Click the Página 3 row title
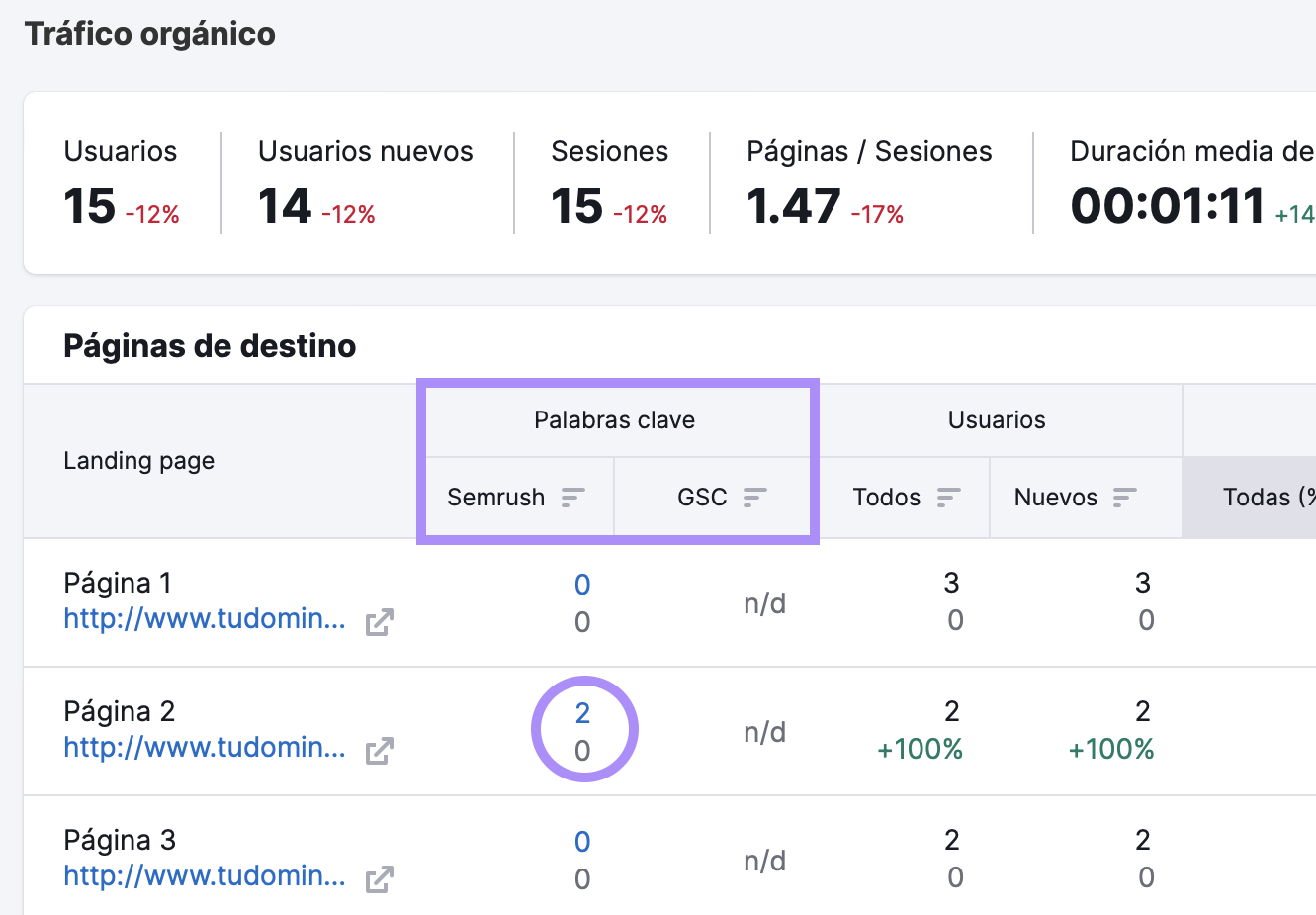The image size is (1316, 915). tap(120, 840)
